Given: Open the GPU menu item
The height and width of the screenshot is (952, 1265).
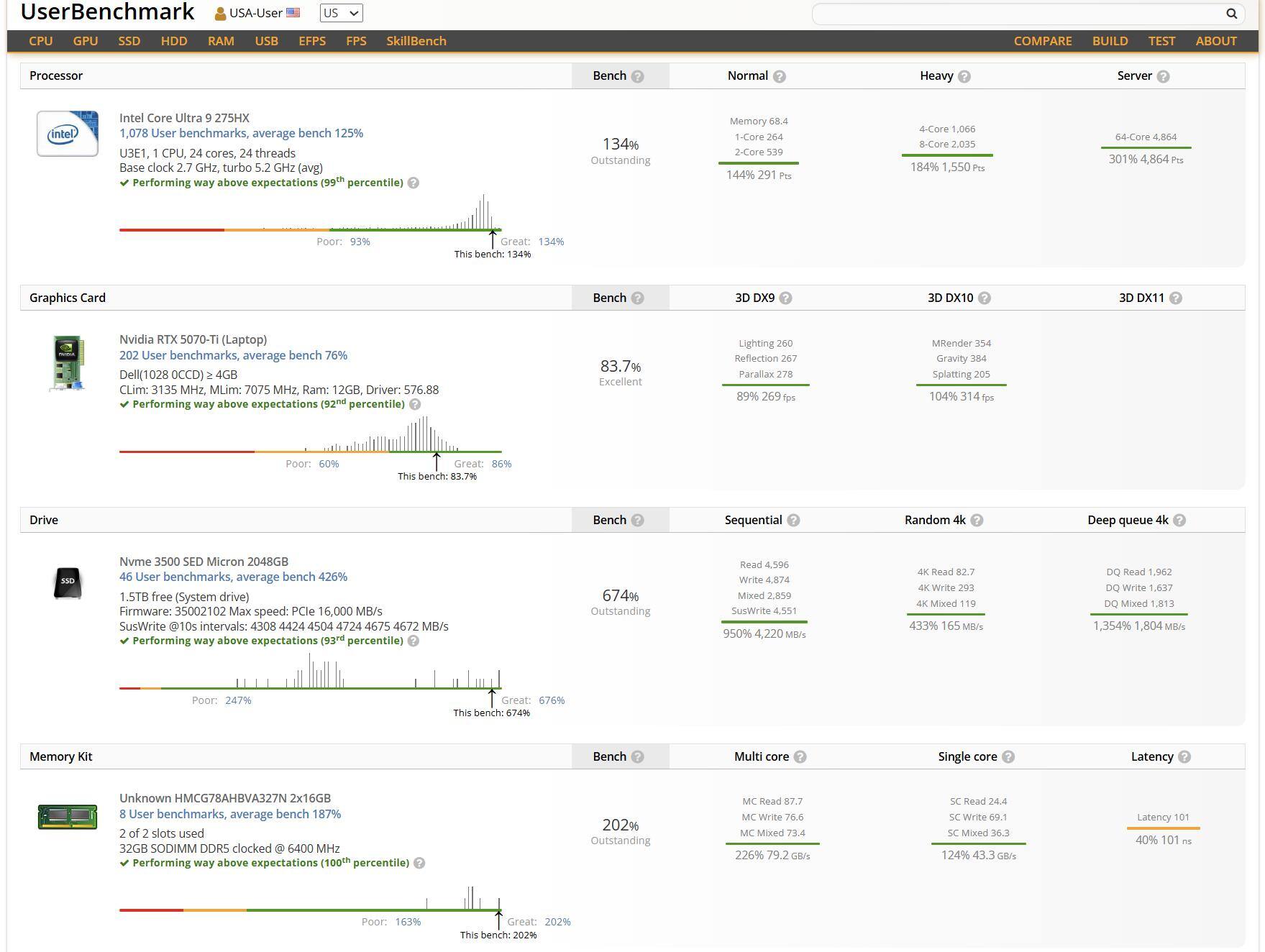Looking at the screenshot, I should point(86,41).
